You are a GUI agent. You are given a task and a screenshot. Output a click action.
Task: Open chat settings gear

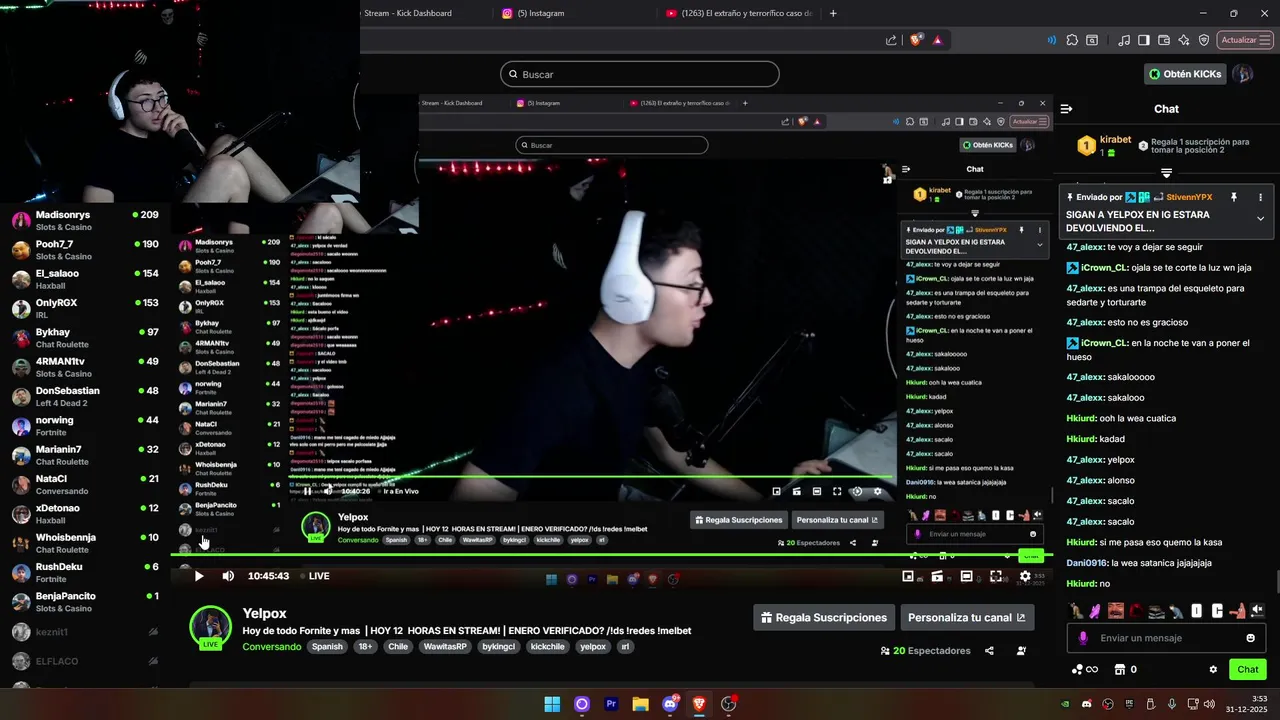tap(1213, 670)
